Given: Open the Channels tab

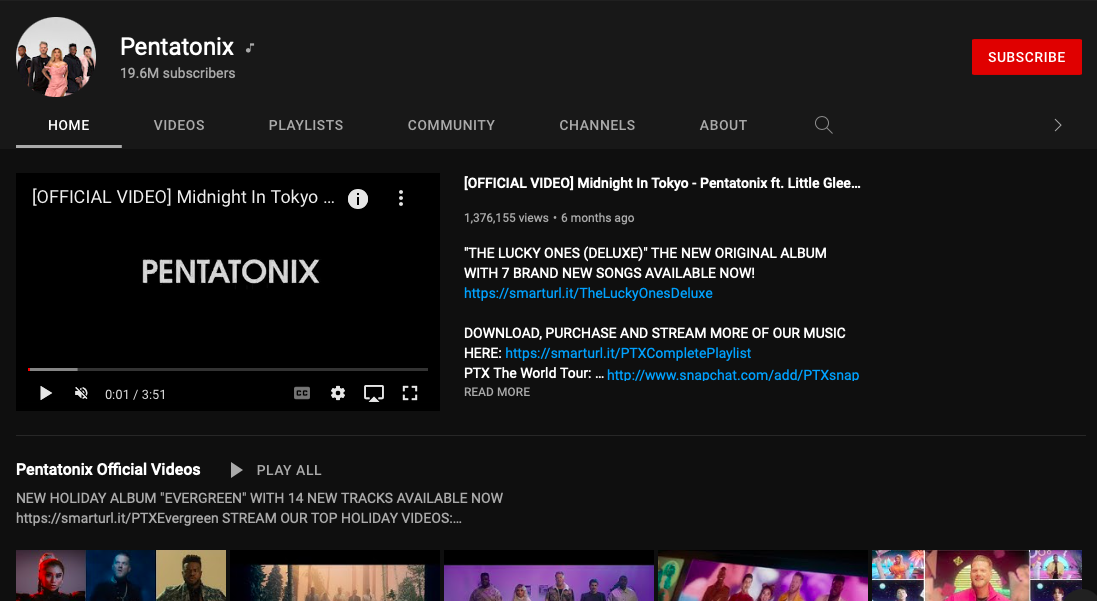Looking at the screenshot, I should [x=597, y=125].
